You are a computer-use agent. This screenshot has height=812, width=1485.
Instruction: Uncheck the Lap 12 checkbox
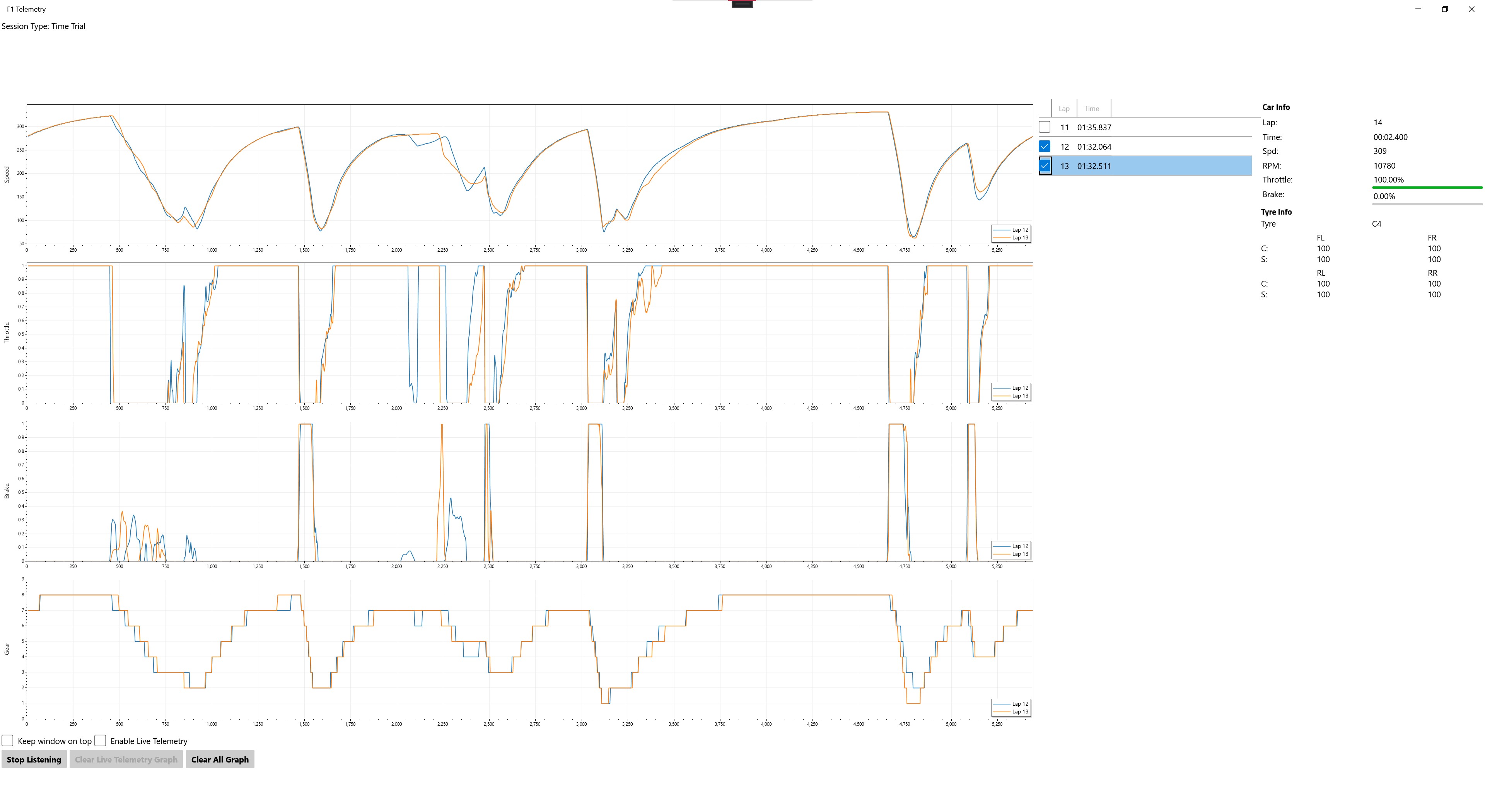point(1045,147)
